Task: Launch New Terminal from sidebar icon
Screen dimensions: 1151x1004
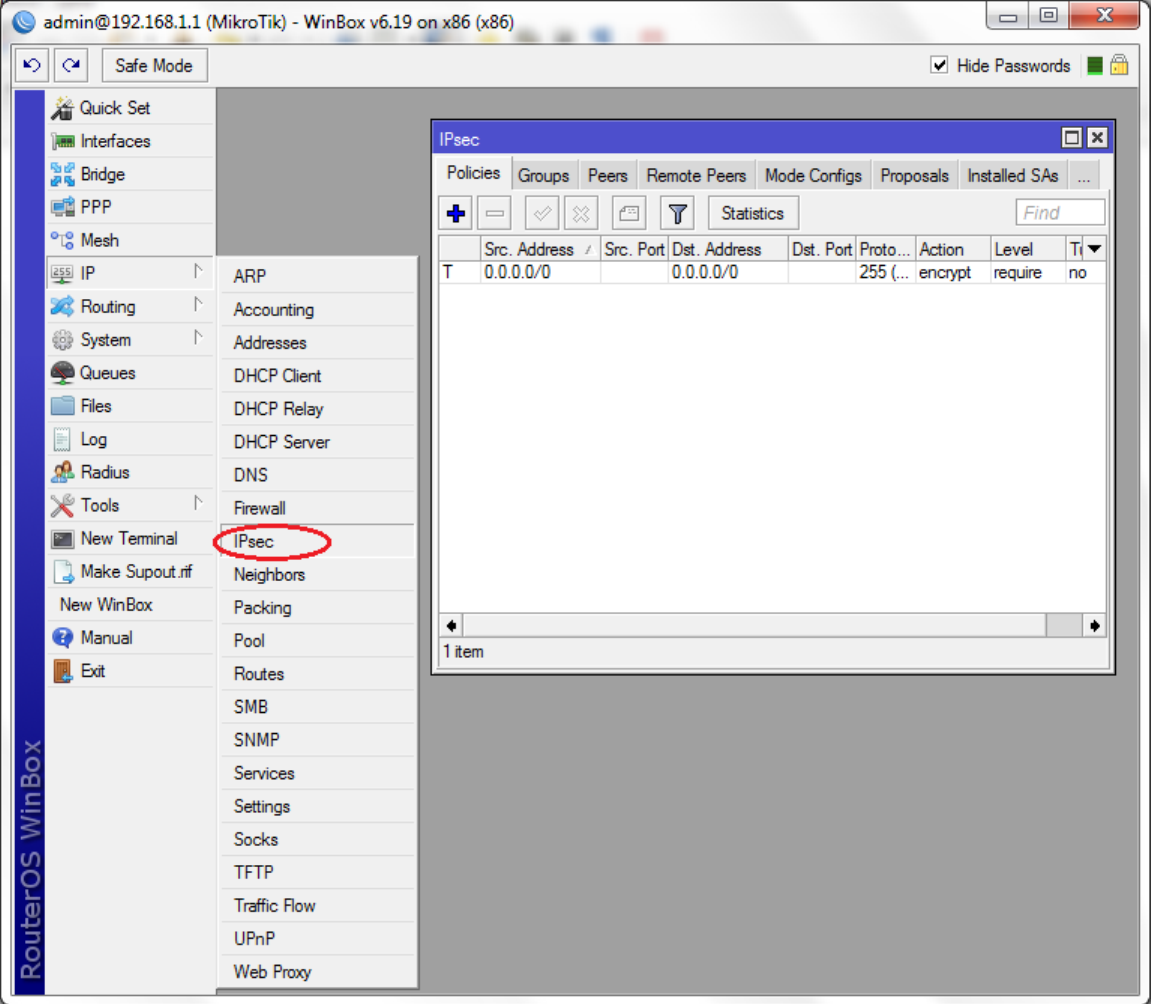Action: (x=62, y=539)
